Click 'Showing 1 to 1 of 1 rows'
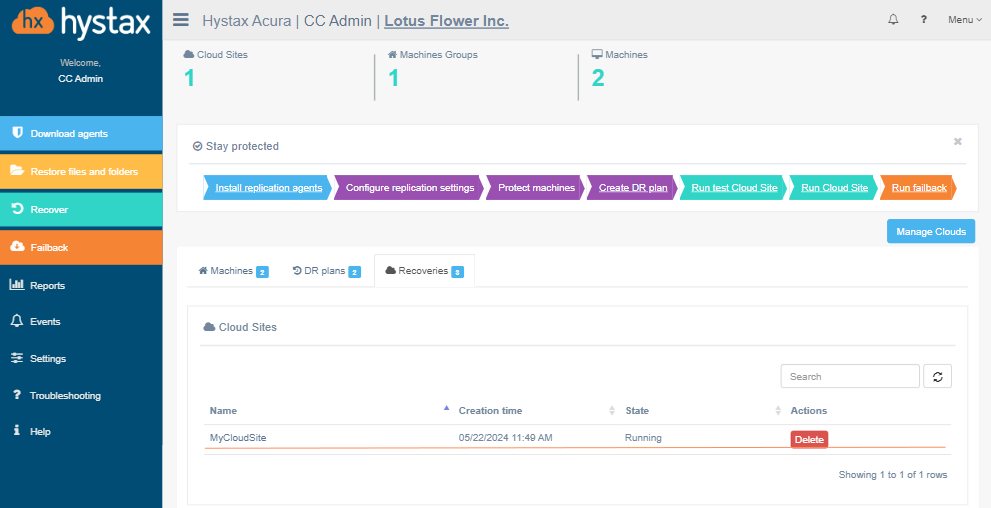Image resolution: width=991 pixels, height=508 pixels. 892,475
